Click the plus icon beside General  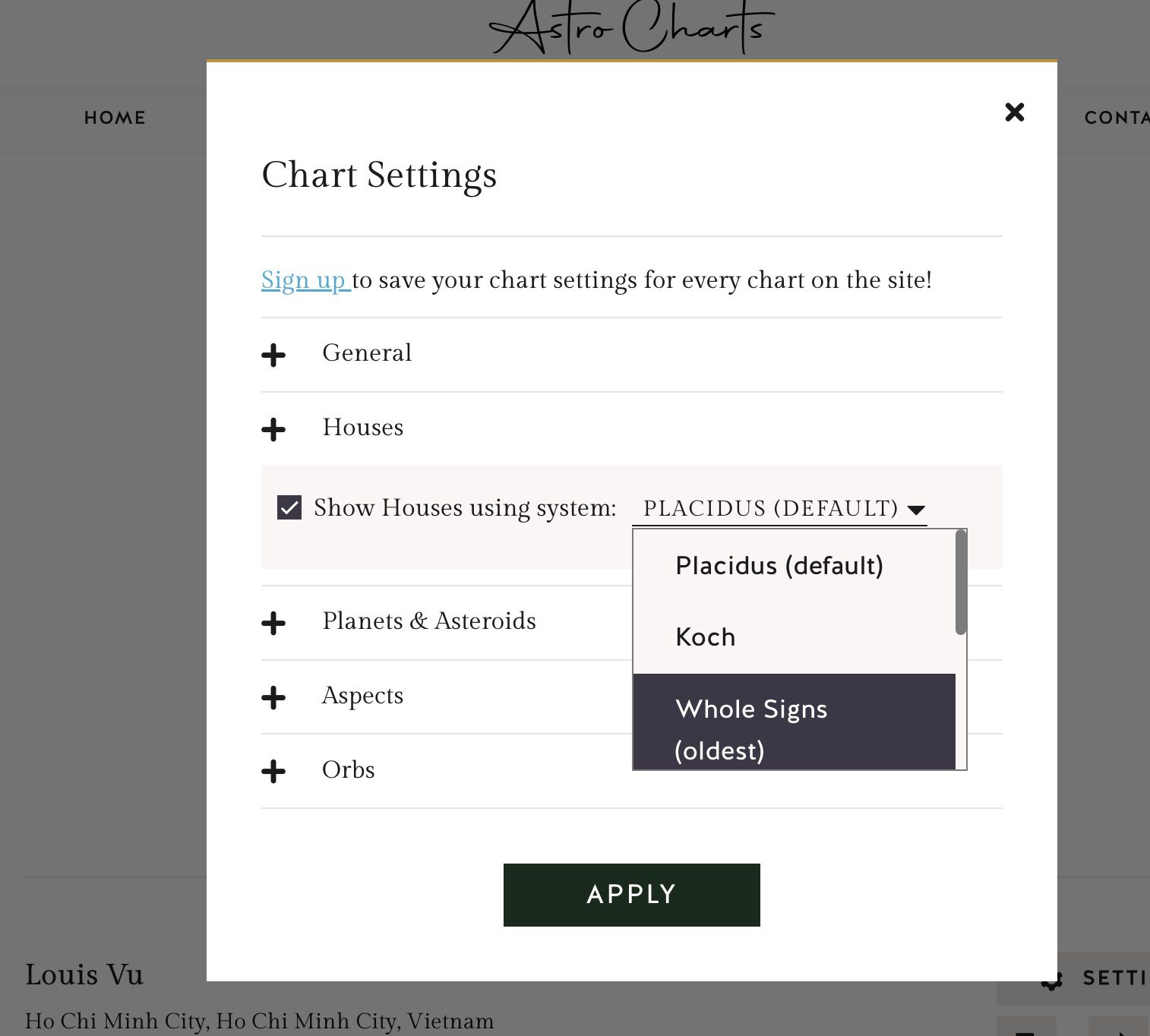click(273, 355)
